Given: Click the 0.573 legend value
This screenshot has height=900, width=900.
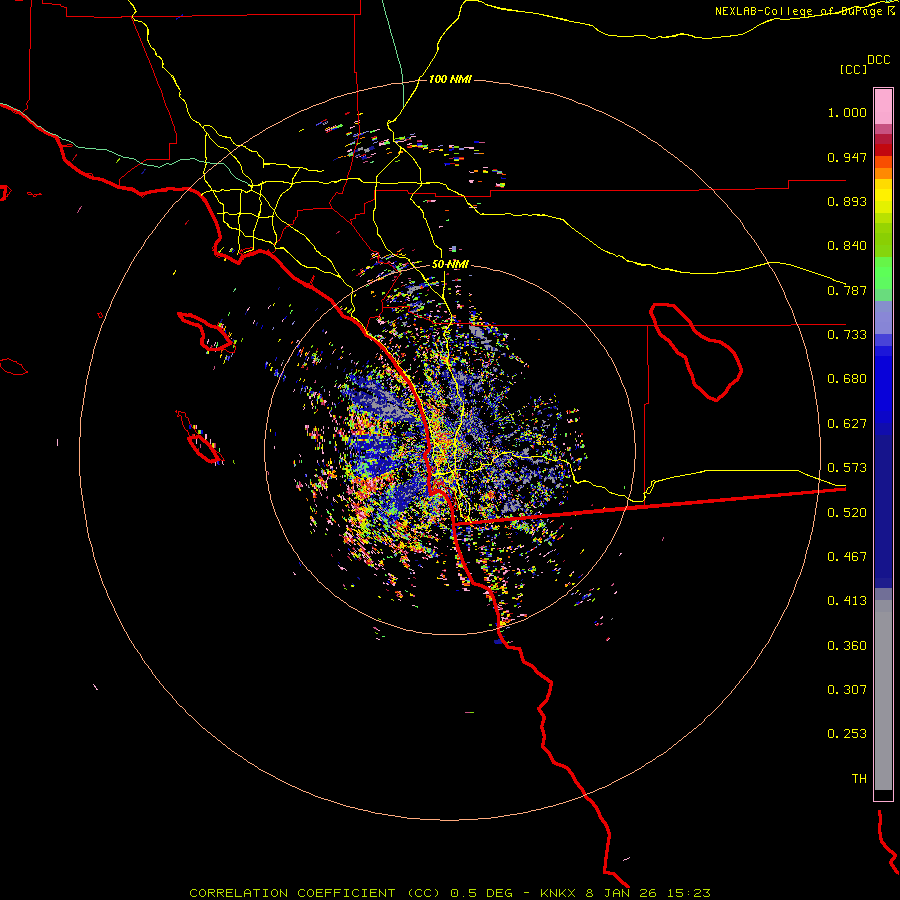Looking at the screenshot, I should coord(847,468).
